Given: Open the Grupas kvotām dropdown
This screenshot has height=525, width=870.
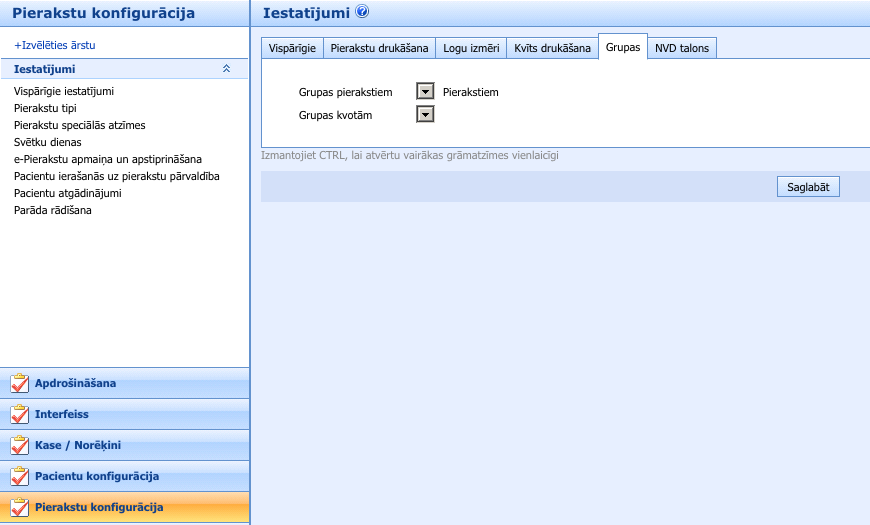Looking at the screenshot, I should tap(425, 115).
